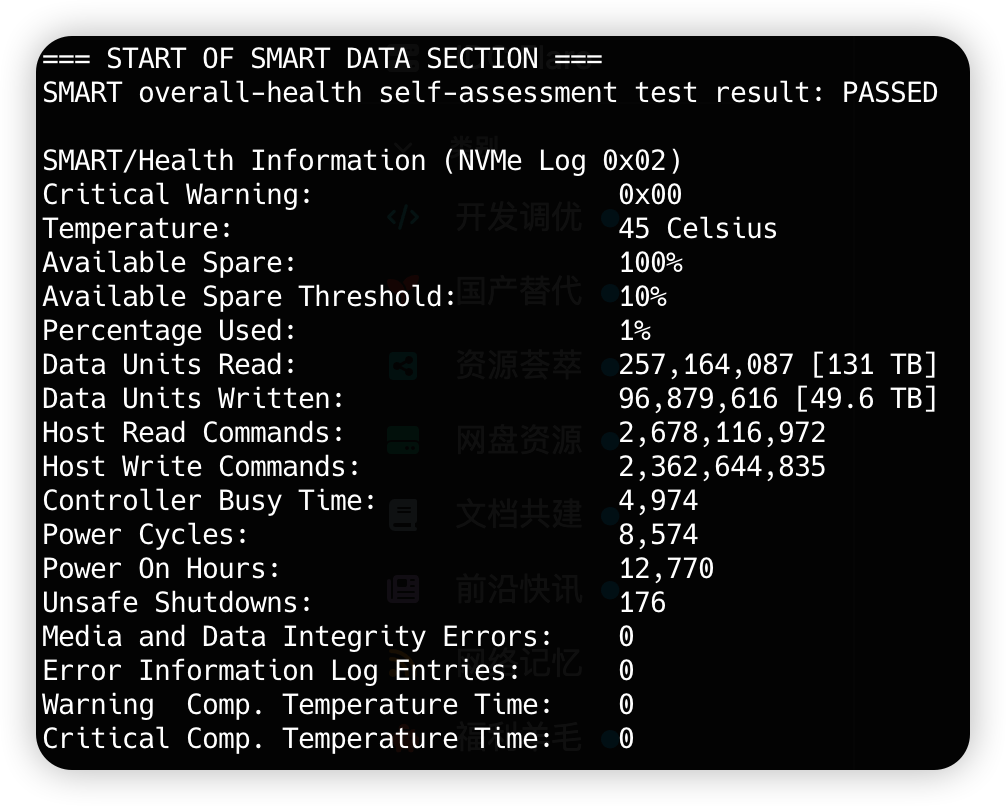Click the green drive icon beside 网盘资源
This screenshot has height=806, width=1006.
pyautogui.click(x=403, y=440)
